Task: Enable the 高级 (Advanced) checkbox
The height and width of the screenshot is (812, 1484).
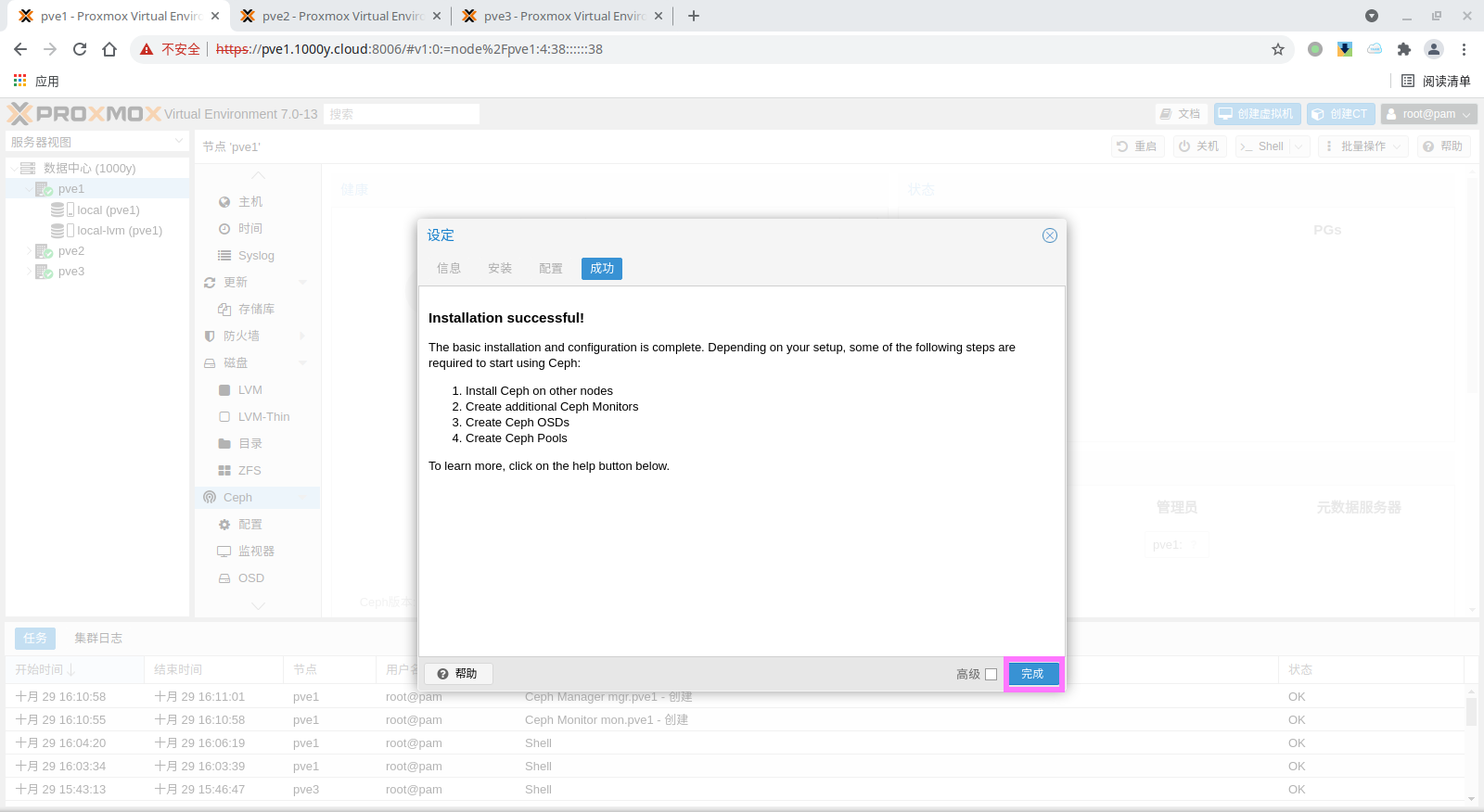Action: (991, 675)
